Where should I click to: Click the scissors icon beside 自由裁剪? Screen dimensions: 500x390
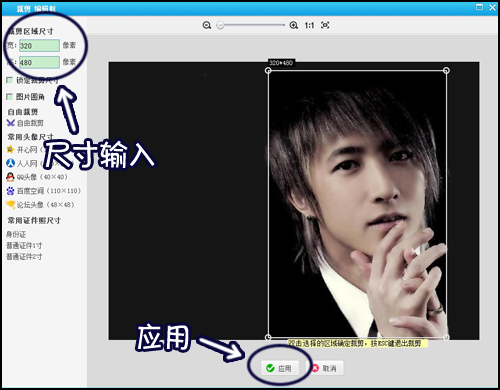(x=11, y=123)
